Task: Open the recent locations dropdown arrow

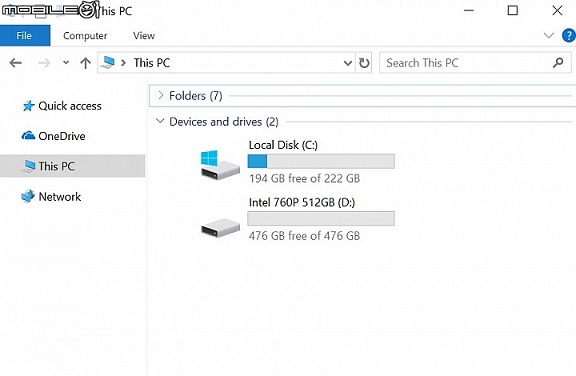Action: click(66, 62)
